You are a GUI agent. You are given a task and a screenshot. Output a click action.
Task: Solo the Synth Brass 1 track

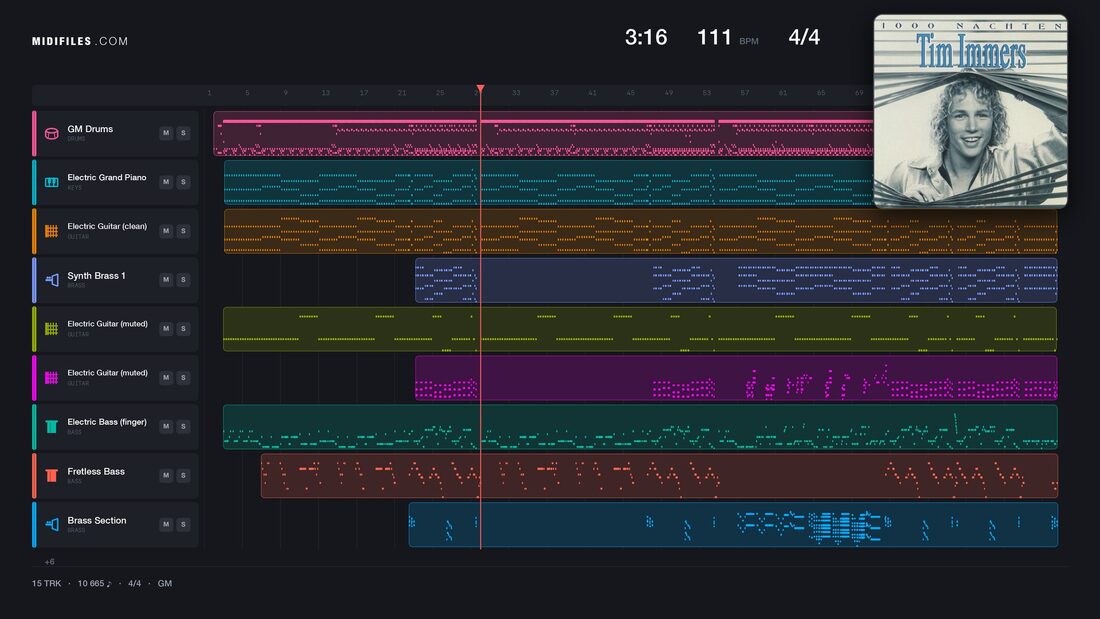[183, 279]
